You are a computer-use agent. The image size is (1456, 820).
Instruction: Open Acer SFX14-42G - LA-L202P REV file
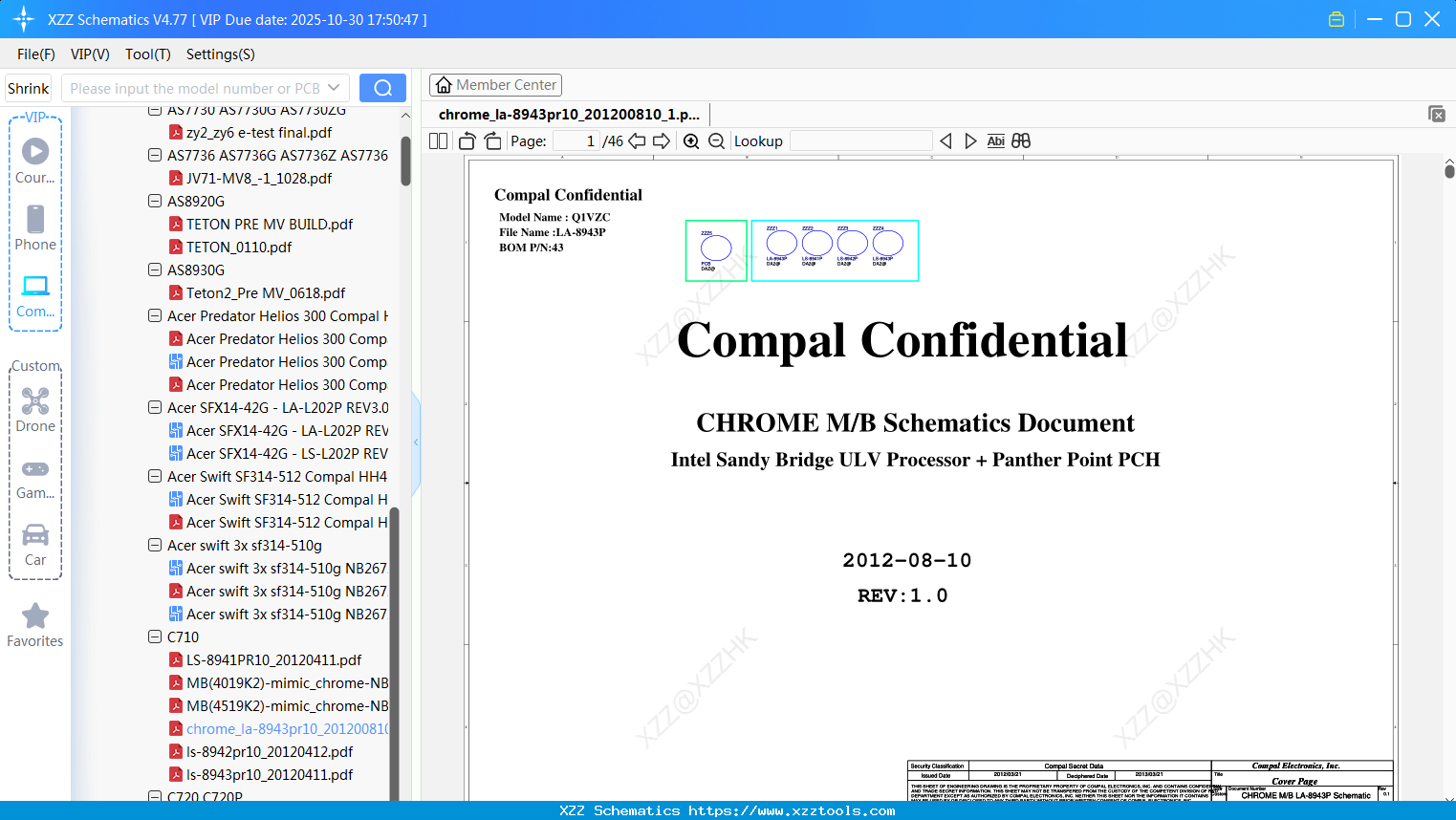[x=279, y=430]
